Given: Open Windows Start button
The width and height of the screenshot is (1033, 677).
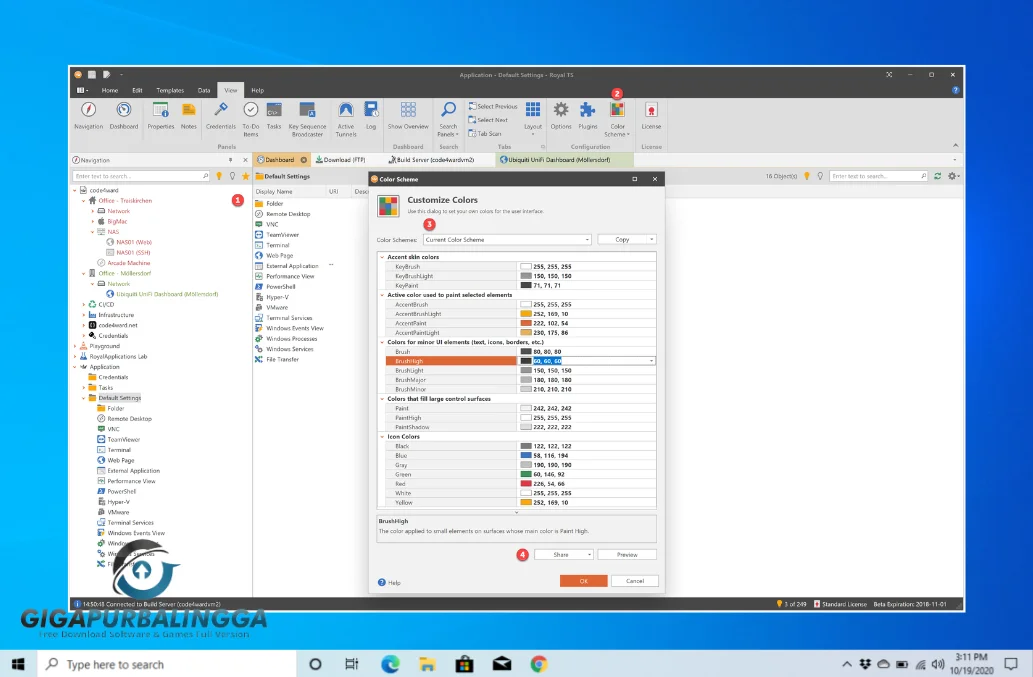Looking at the screenshot, I should click(18, 664).
